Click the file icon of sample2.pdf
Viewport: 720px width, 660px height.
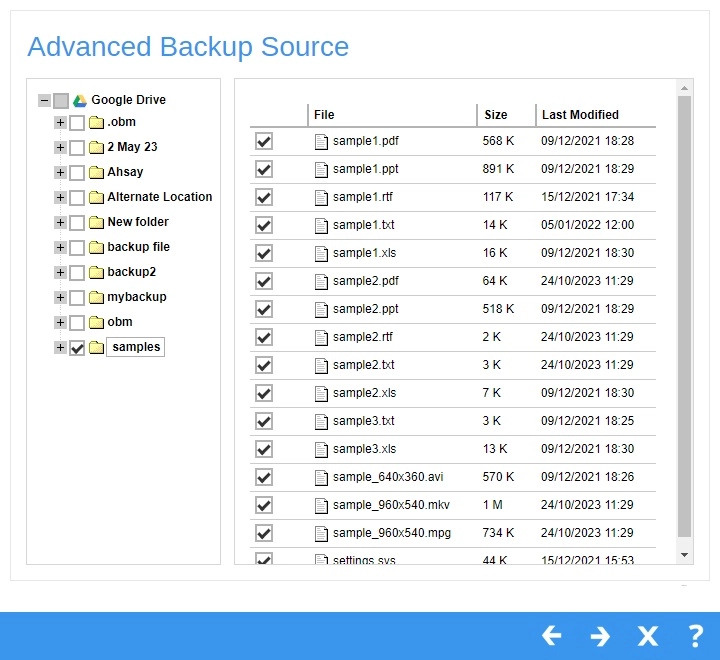321,282
